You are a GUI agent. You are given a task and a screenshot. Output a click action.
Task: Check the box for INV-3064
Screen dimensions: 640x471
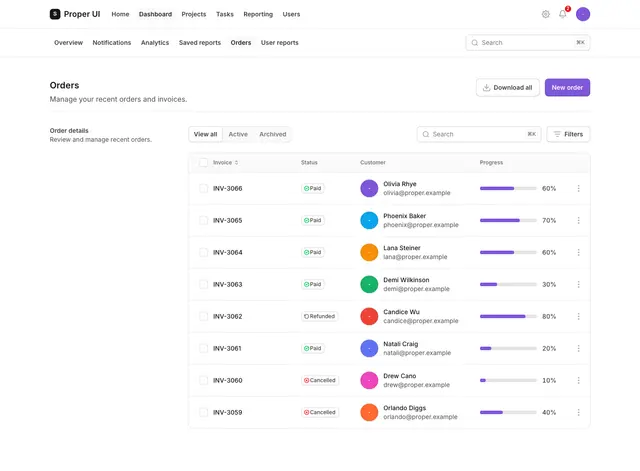tap(203, 253)
